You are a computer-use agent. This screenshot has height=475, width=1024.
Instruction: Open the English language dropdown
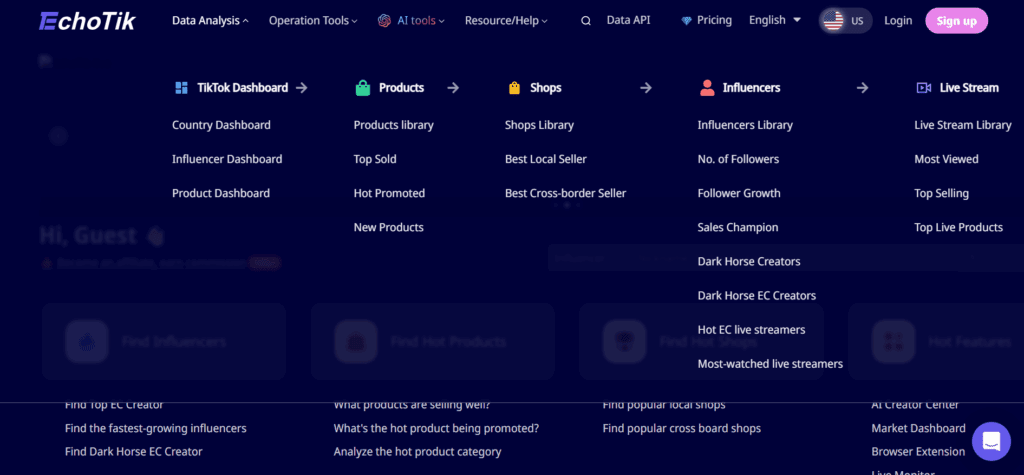775,20
